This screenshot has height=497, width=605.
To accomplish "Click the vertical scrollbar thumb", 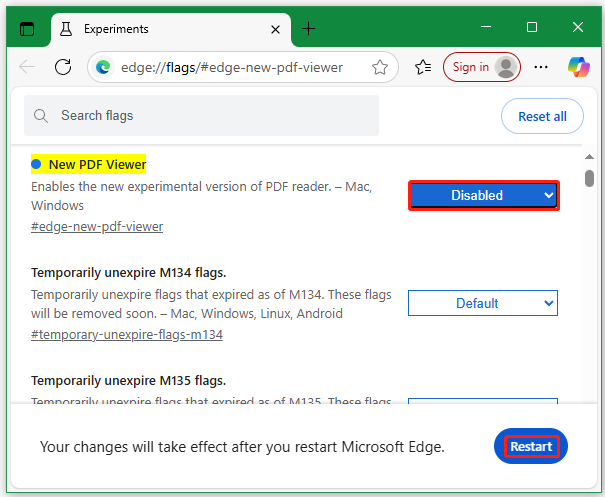I will (589, 178).
